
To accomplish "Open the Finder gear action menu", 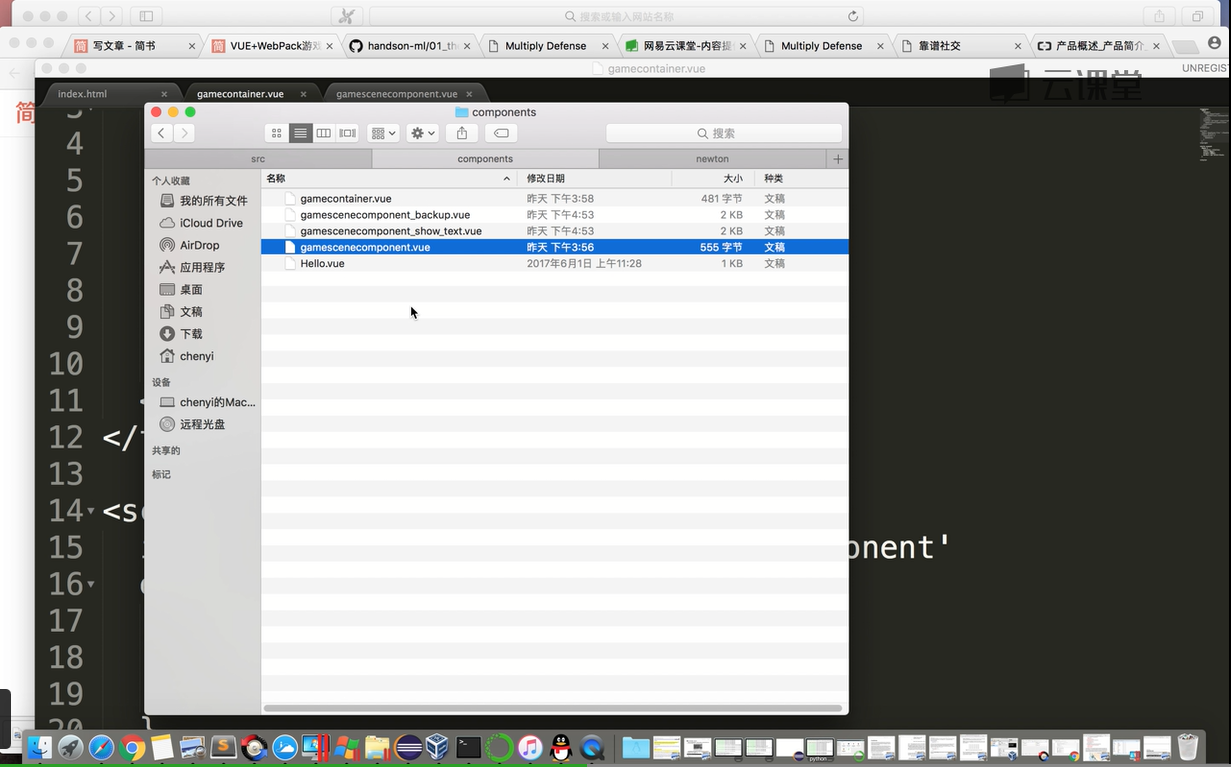I will [x=423, y=133].
